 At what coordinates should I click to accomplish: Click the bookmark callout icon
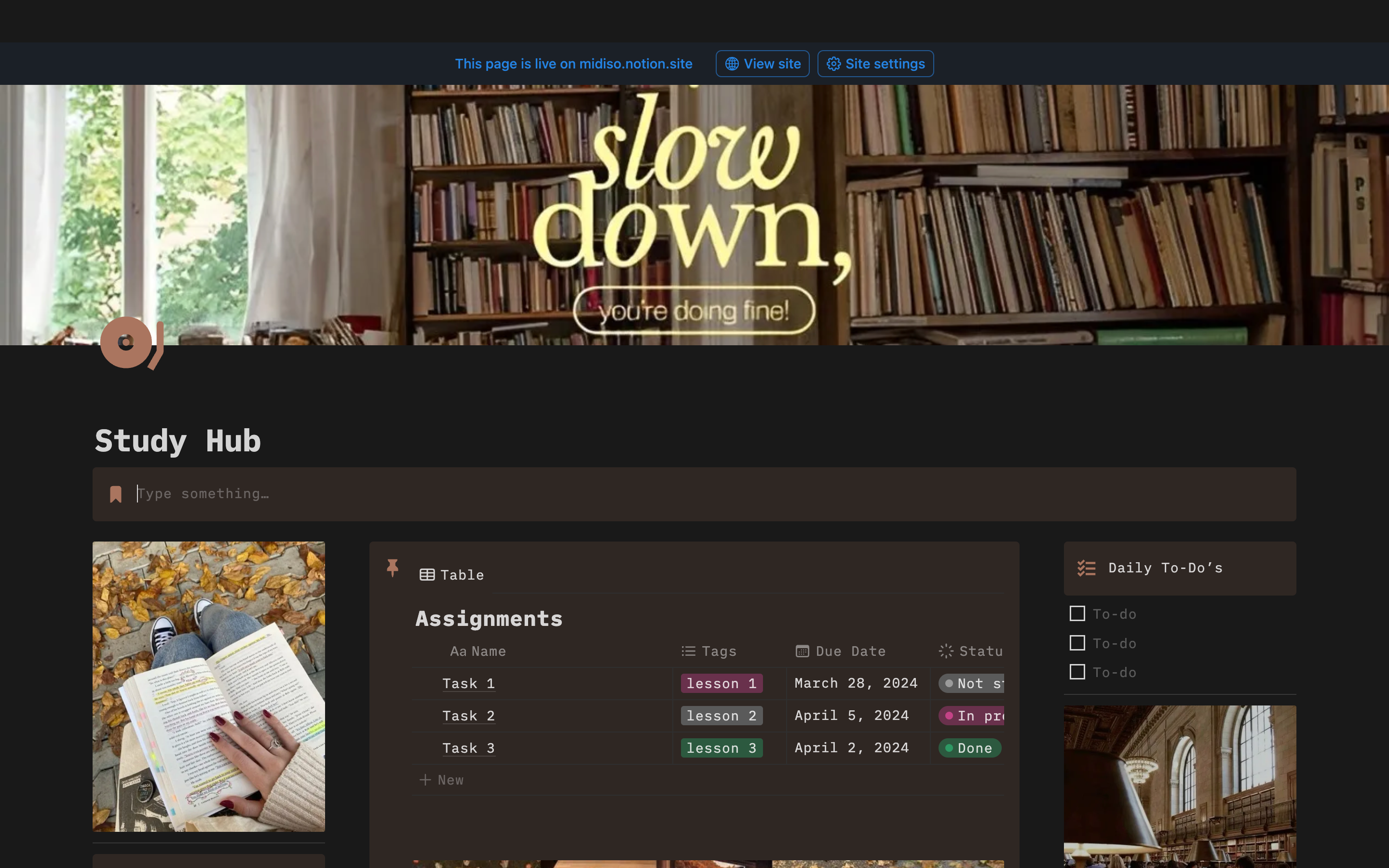[116, 494]
